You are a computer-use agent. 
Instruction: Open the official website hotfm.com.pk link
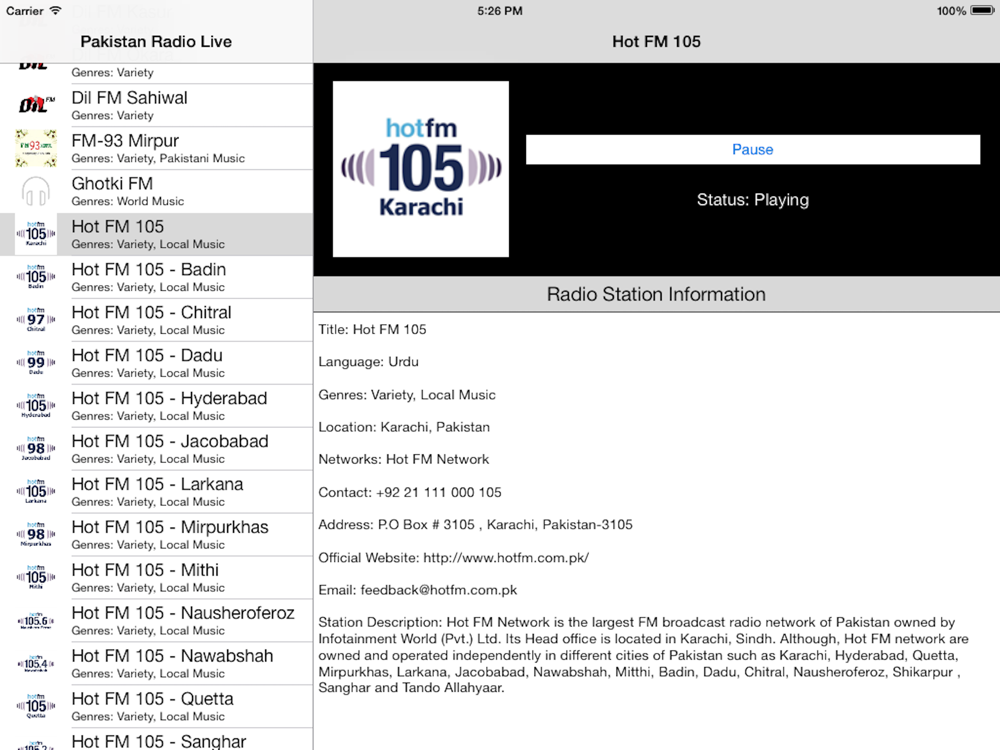(506, 557)
